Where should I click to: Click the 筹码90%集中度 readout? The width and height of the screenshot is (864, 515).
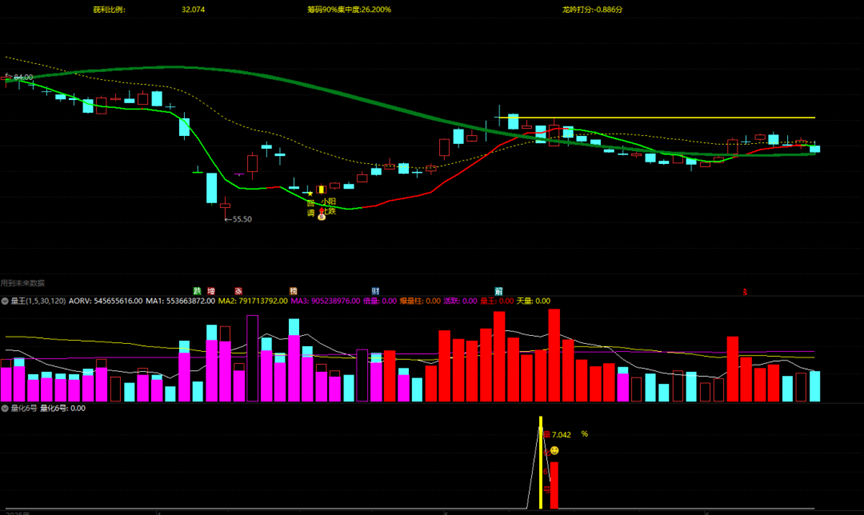(349, 9)
